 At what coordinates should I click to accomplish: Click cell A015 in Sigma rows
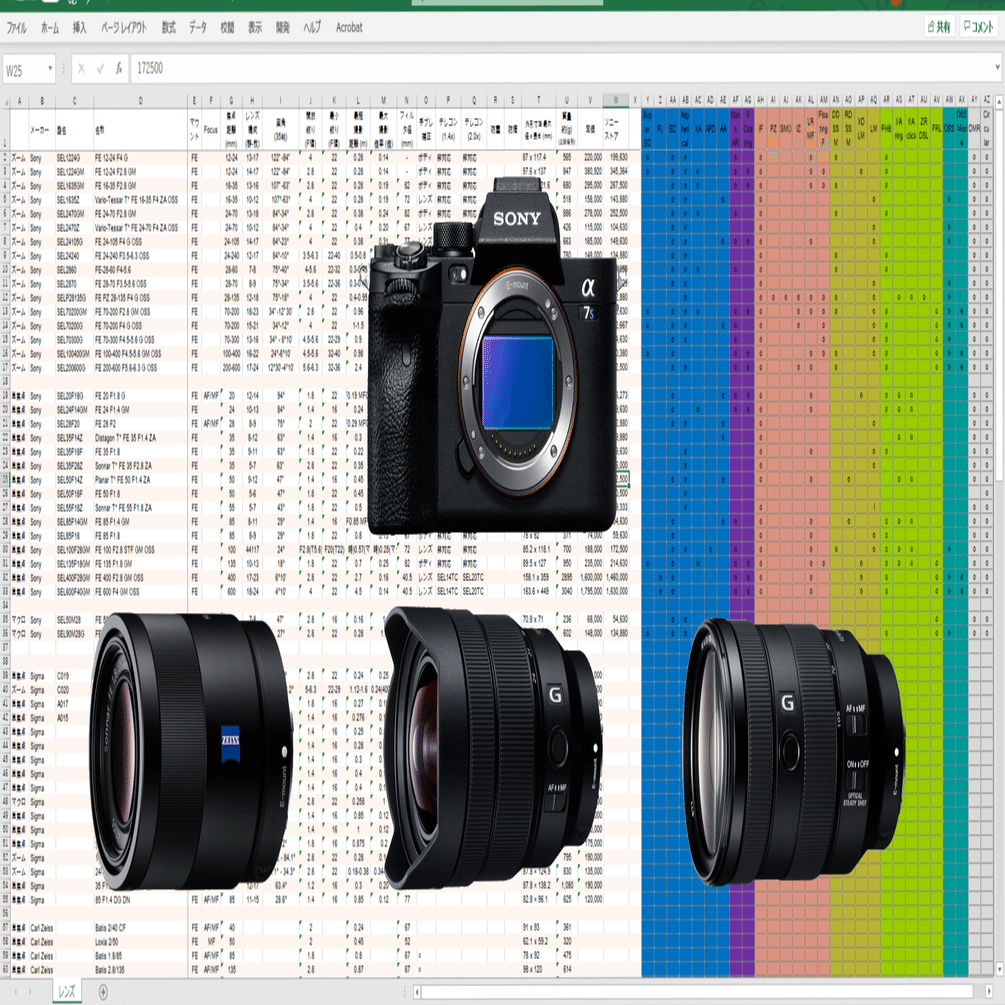(74, 718)
